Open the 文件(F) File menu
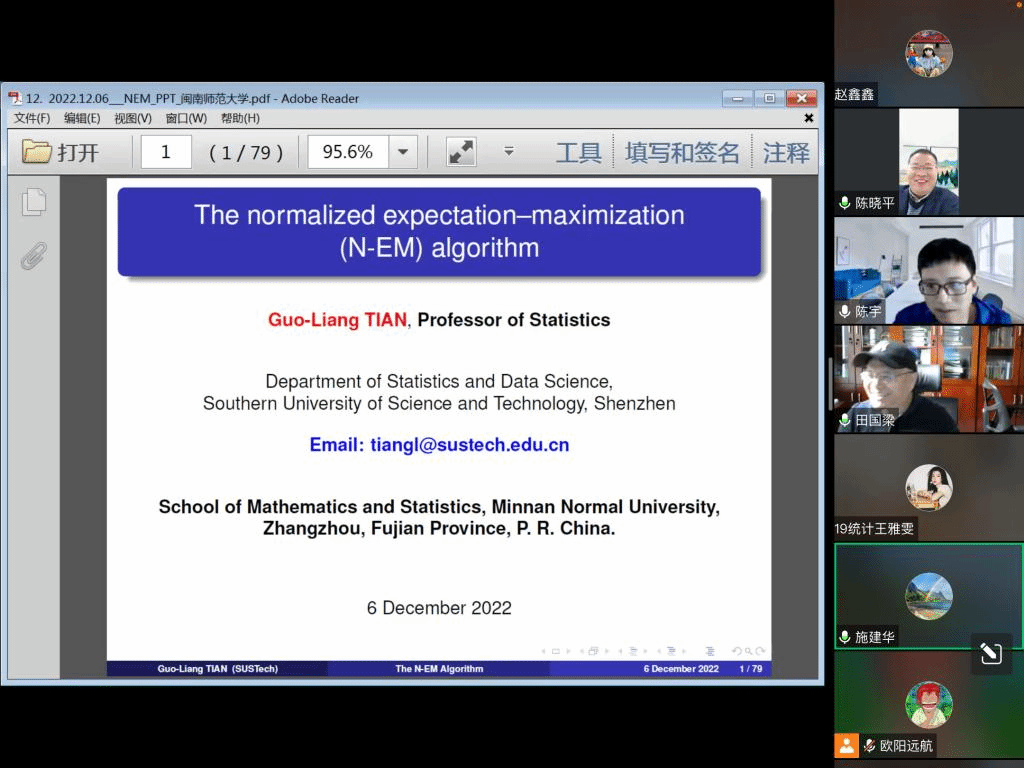 coord(32,118)
